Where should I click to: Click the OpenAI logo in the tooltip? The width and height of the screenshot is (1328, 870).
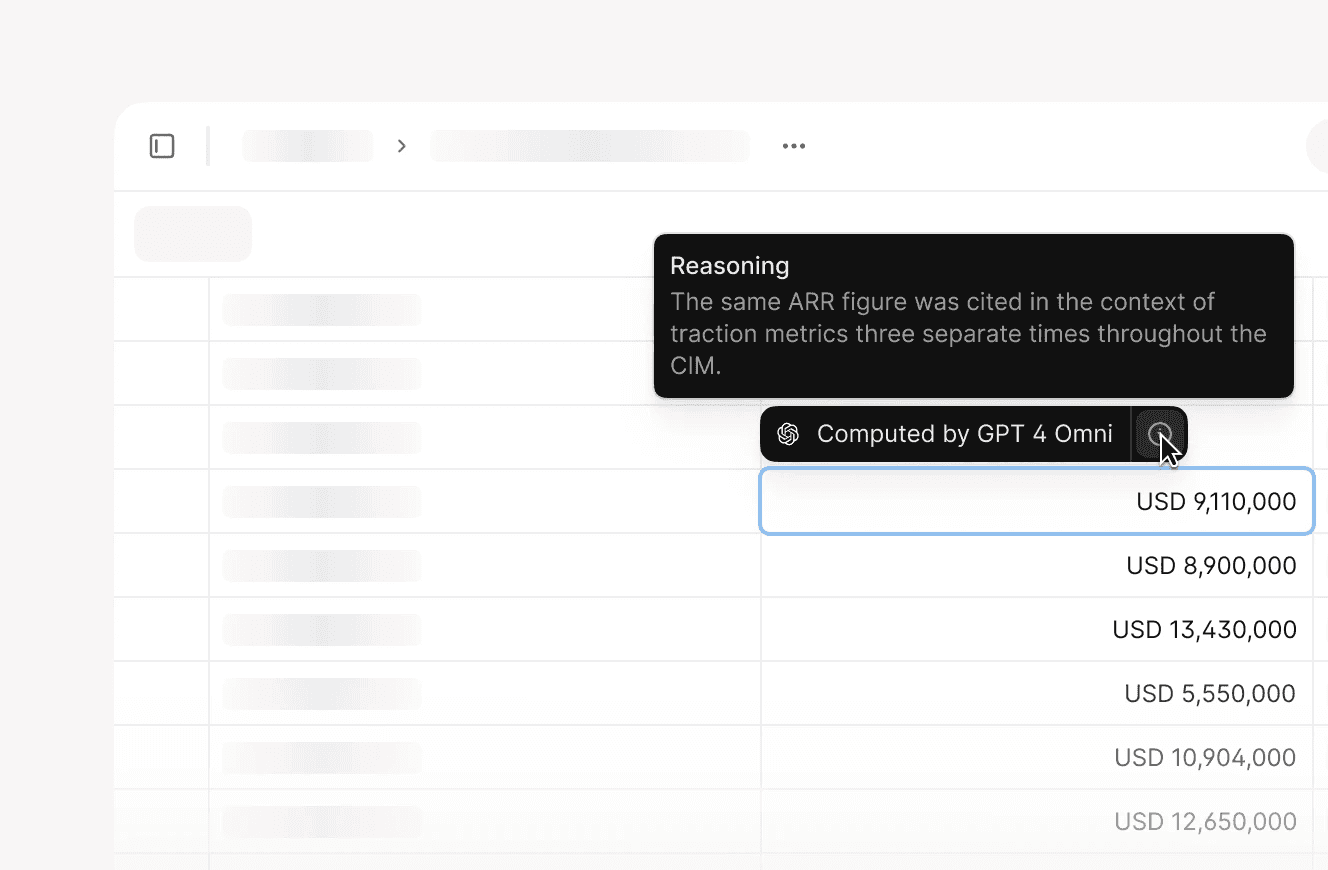788,434
